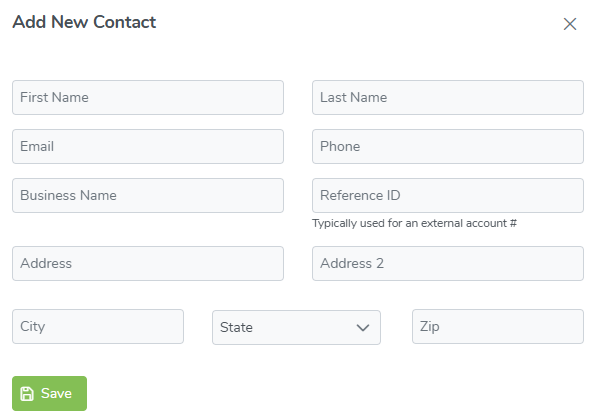Click into the Email field
Viewport: 591px width, 414px height.
click(148, 146)
